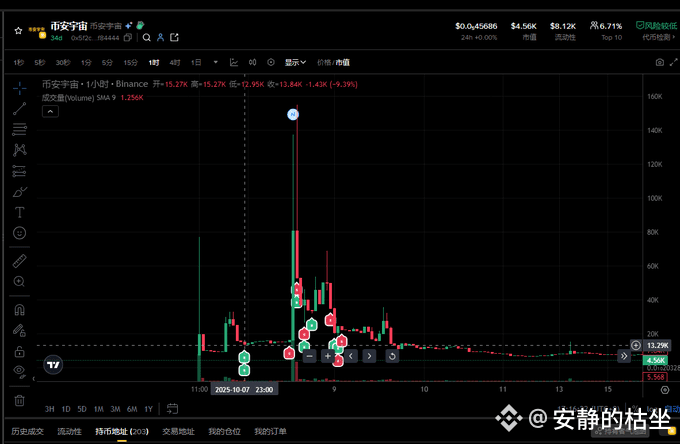Open the blue person profile icon
Viewport: 680px width, 444px height.
(160, 38)
